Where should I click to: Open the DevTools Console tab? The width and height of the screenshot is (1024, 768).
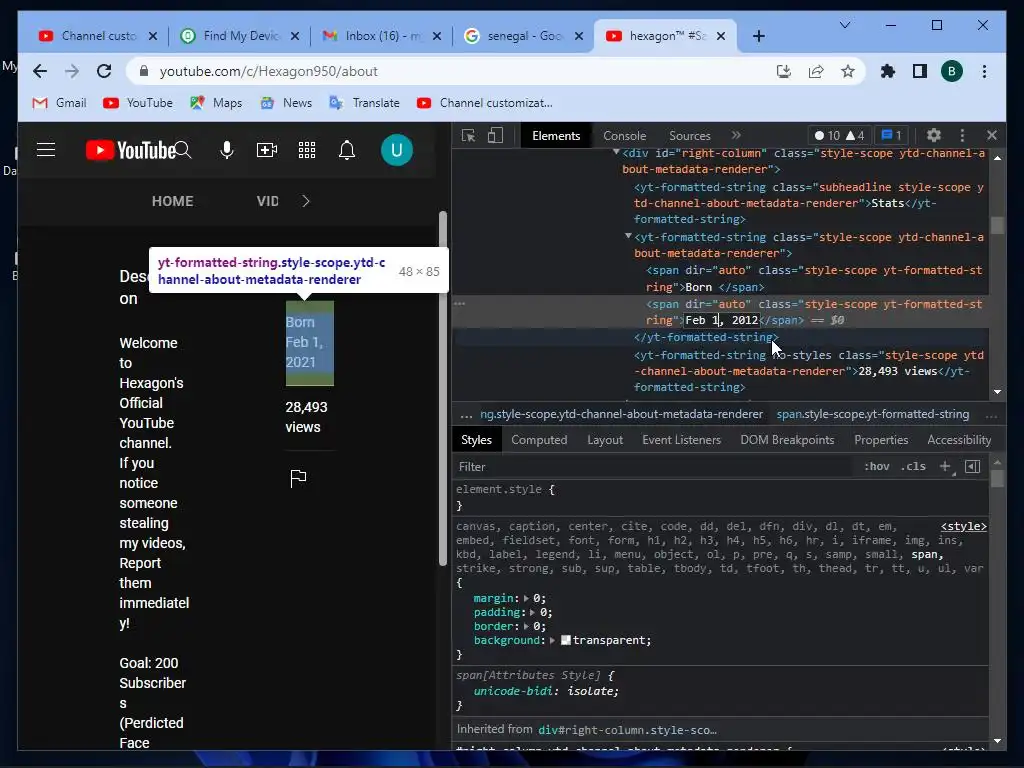click(624, 135)
